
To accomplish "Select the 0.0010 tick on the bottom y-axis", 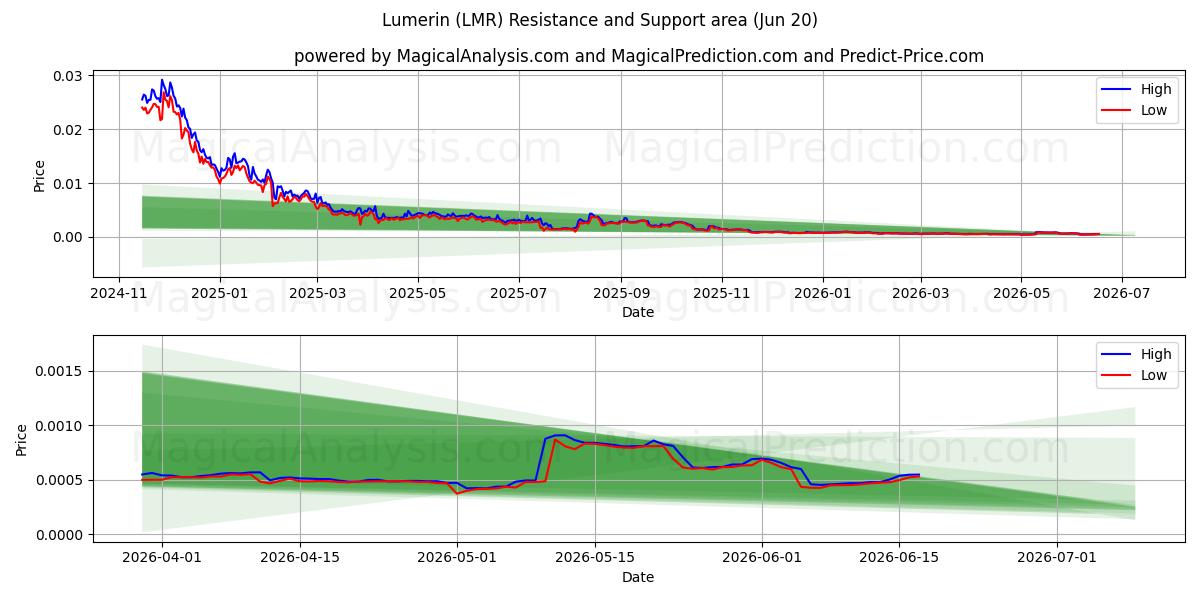I will pos(60,426).
